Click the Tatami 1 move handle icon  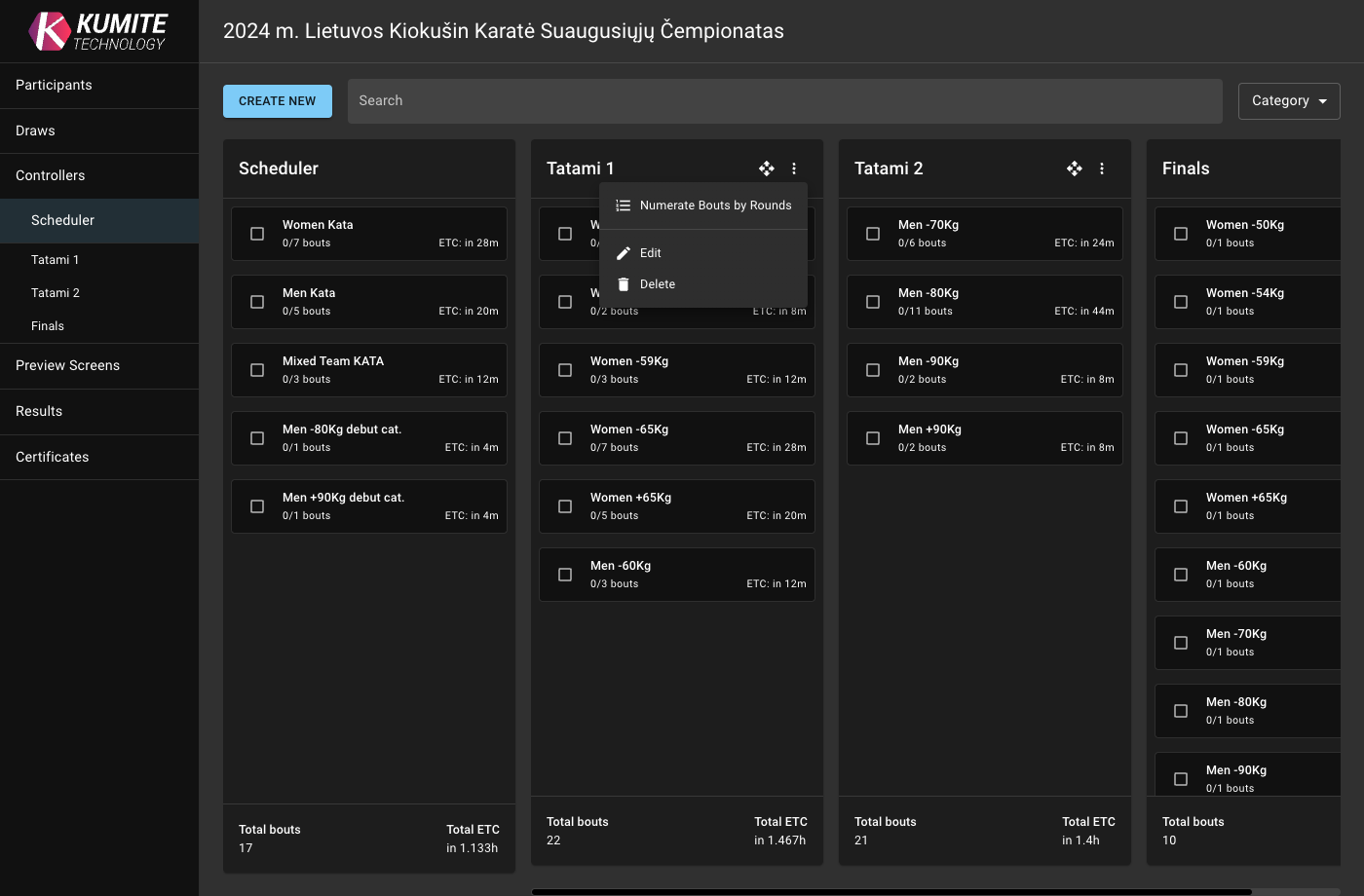click(767, 168)
